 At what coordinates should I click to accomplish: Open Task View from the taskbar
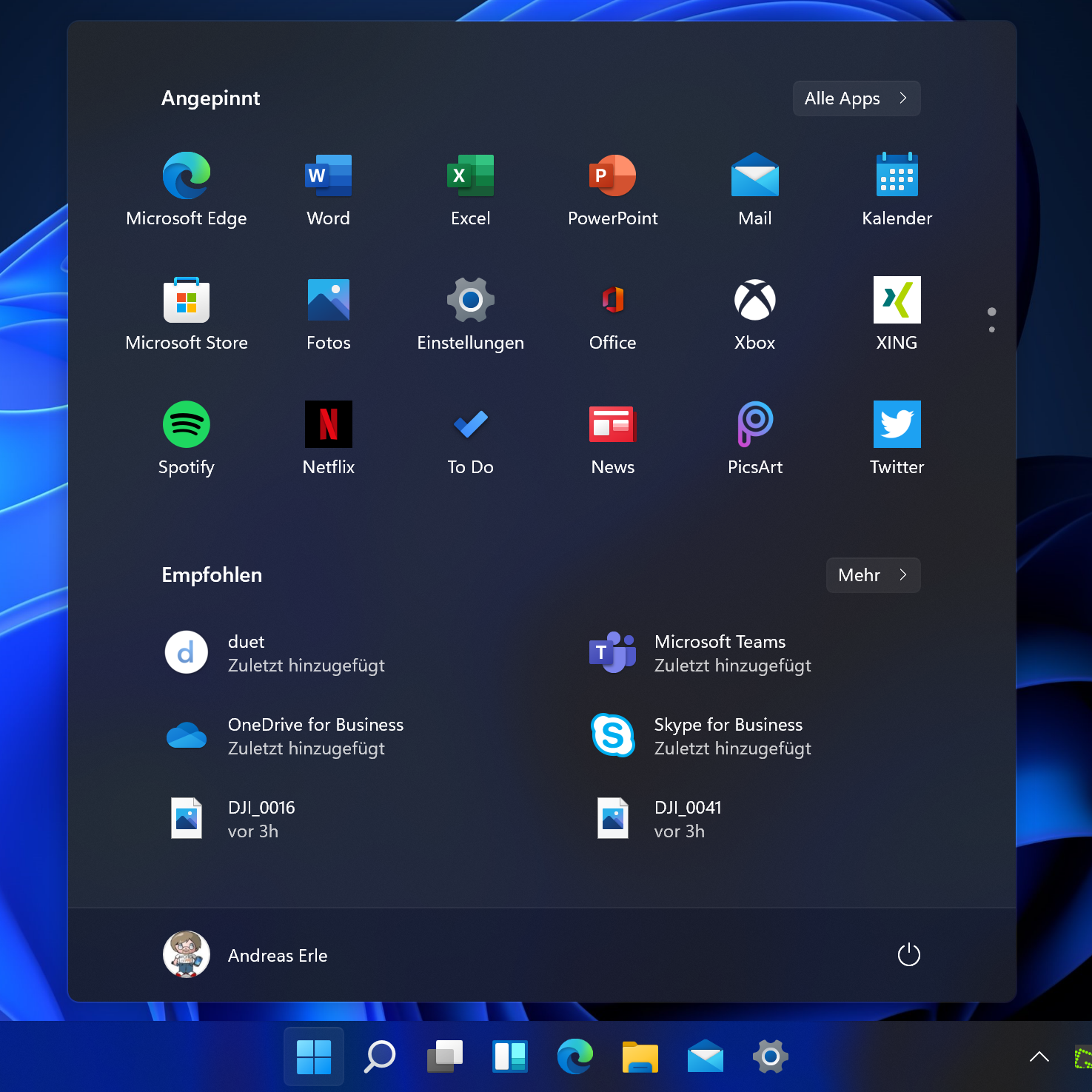tap(444, 1057)
